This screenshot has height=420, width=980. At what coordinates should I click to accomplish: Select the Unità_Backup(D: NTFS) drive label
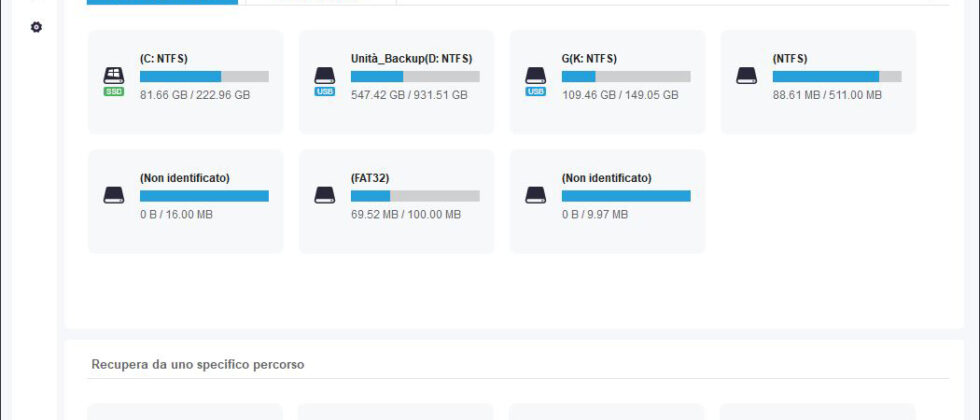(x=412, y=58)
